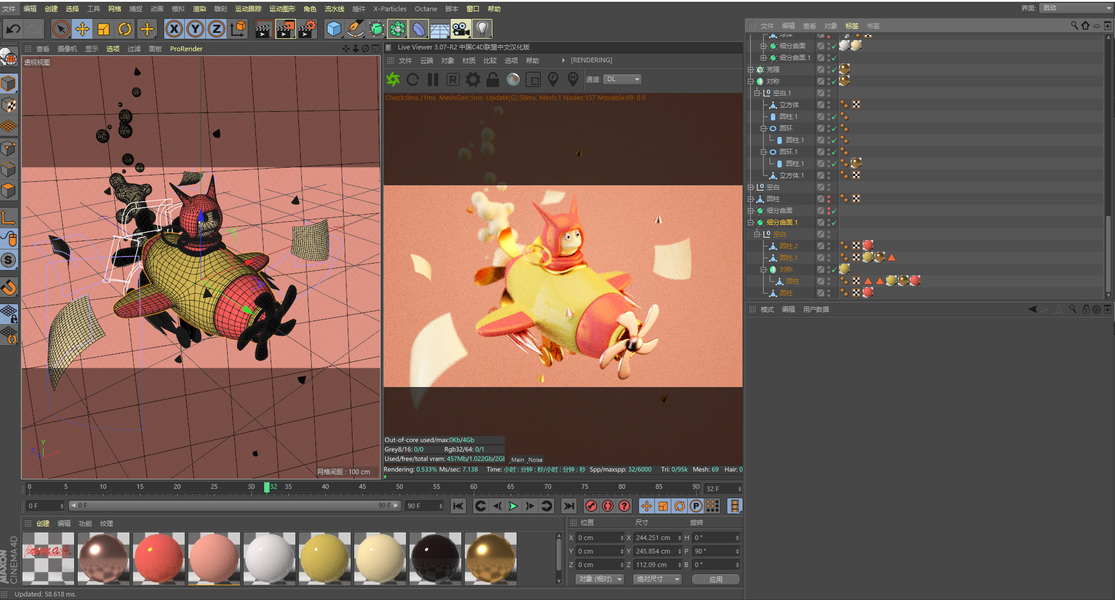Jump to the animation end
The width and height of the screenshot is (1115, 600).
coord(569,505)
